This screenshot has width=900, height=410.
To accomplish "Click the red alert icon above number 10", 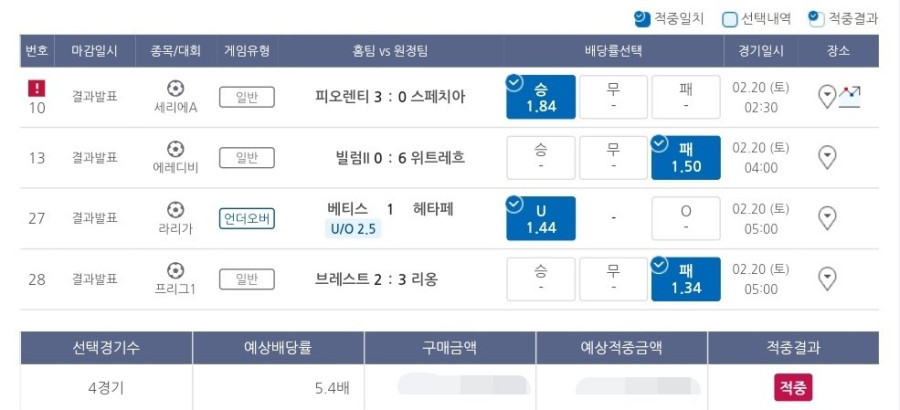I will click(x=37, y=88).
